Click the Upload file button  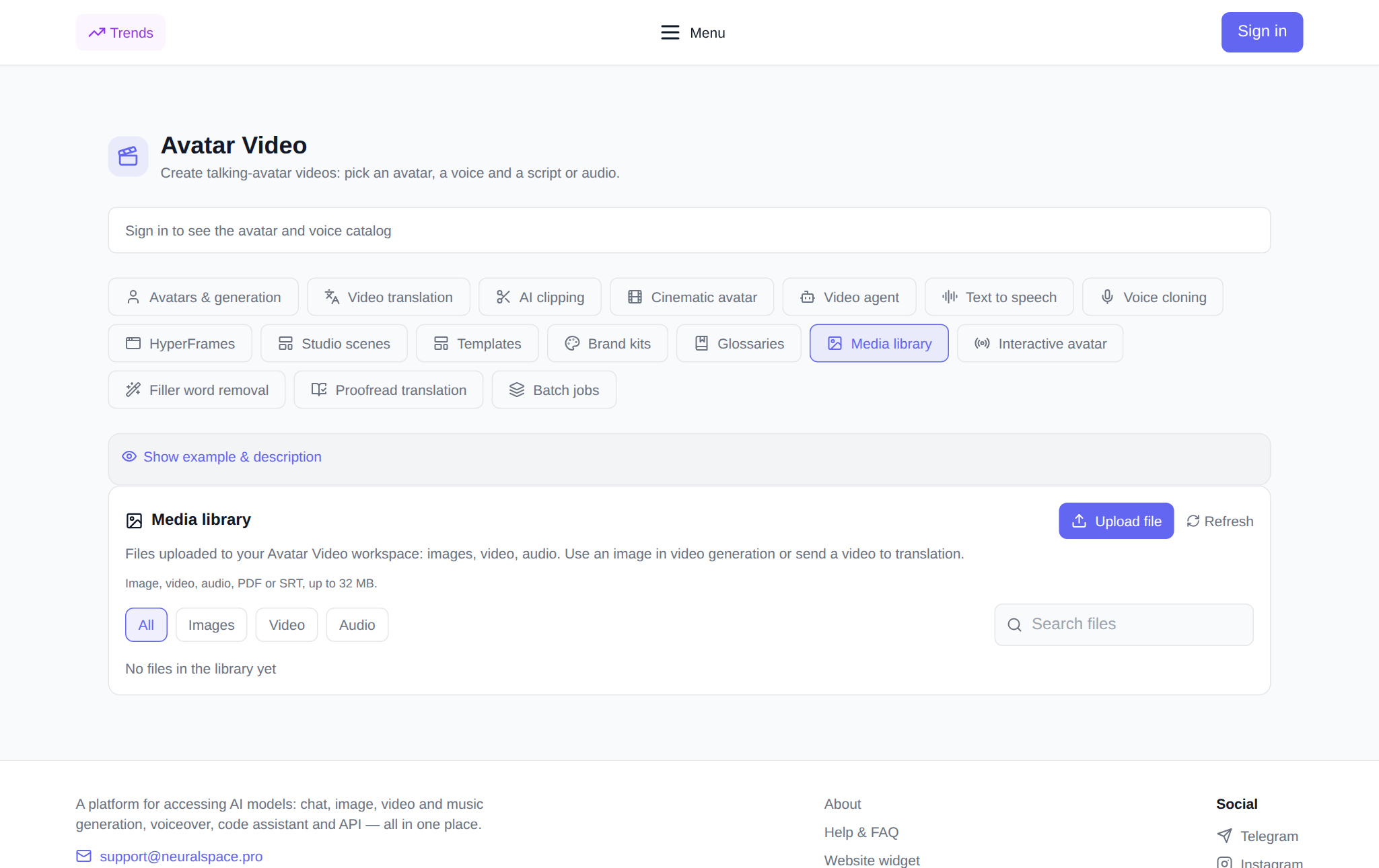tap(1116, 521)
